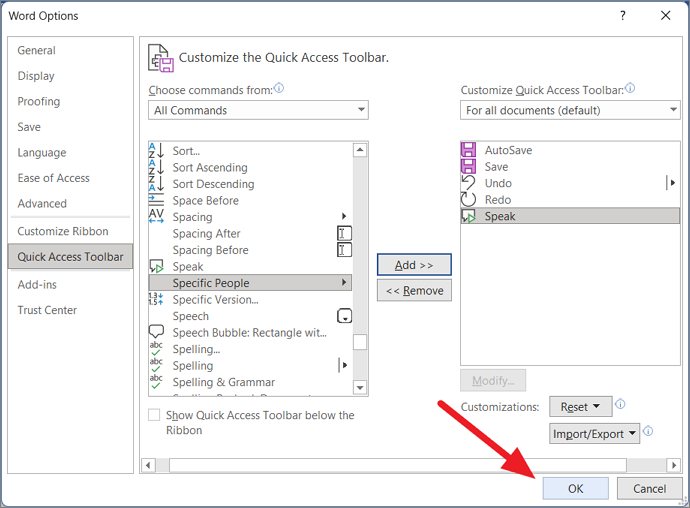Click the Help question mark button
Image resolution: width=690 pixels, height=508 pixels.
(x=622, y=16)
